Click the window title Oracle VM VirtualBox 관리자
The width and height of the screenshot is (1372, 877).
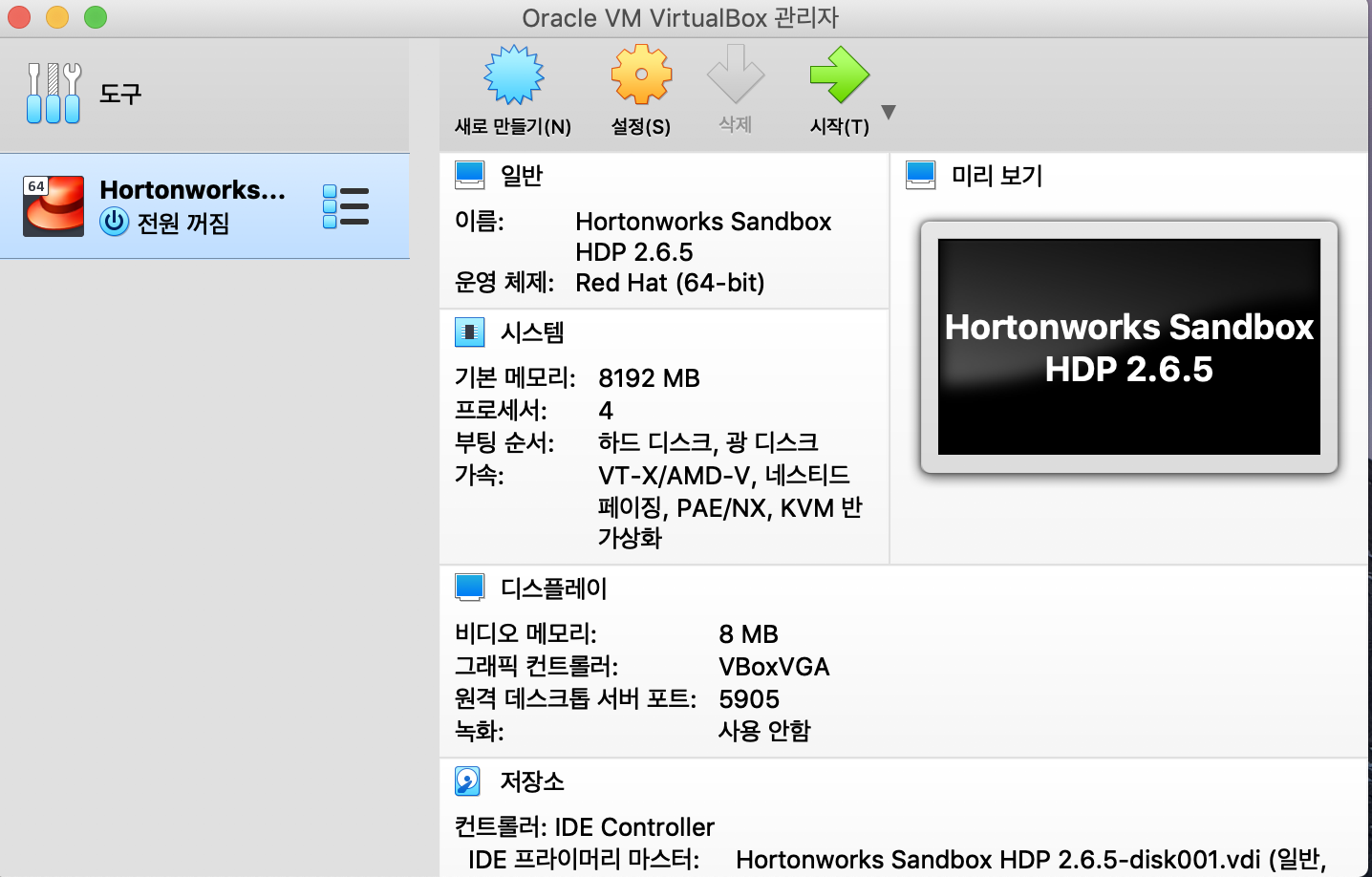point(680,18)
